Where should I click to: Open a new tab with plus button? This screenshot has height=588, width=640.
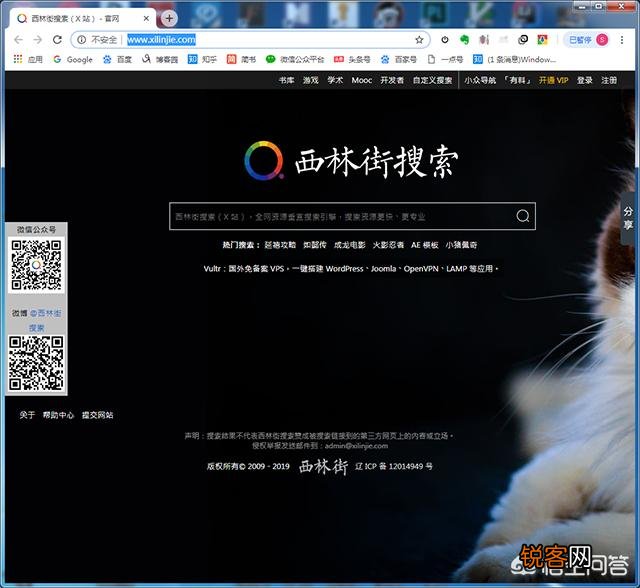coord(169,18)
